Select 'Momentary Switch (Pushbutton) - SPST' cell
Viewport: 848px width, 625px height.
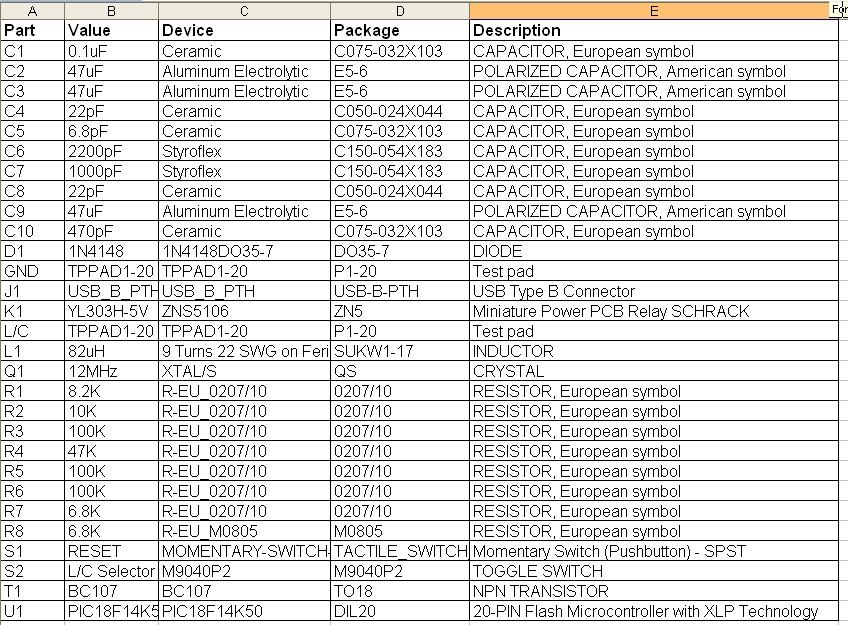coord(654,551)
